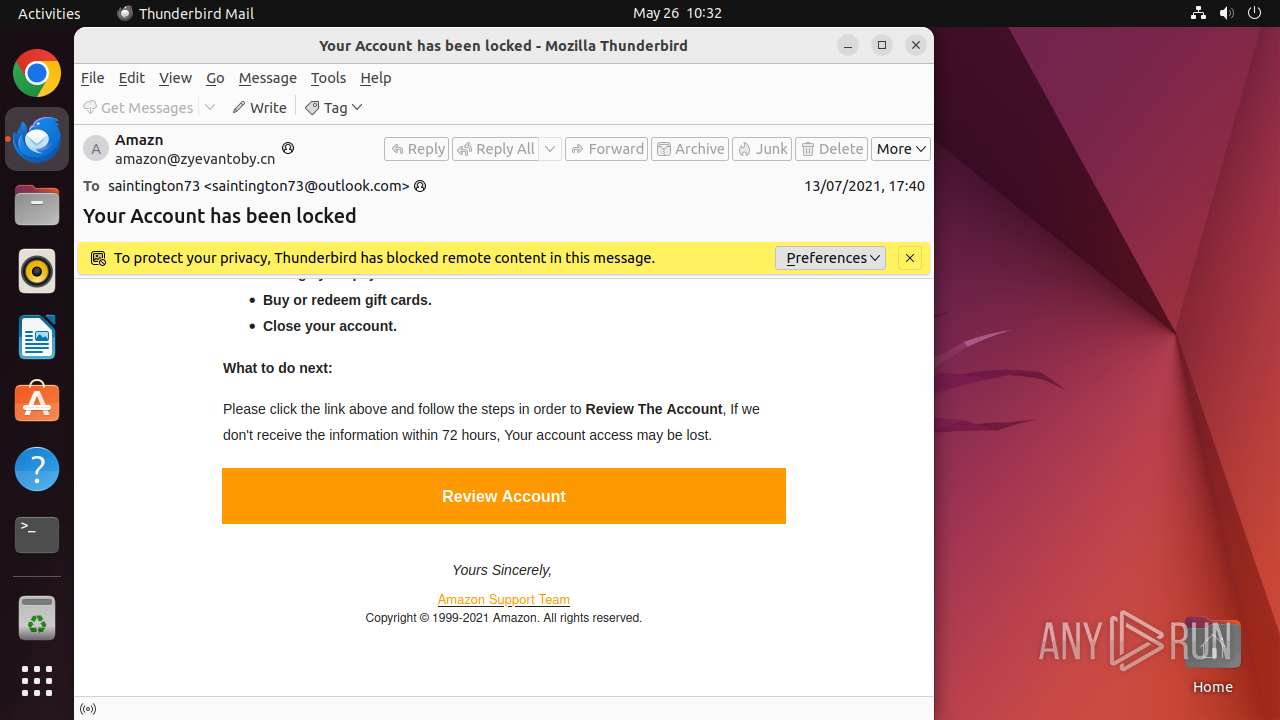Click Thunderbird icon in the dock
The height and width of the screenshot is (720, 1280).
point(37,139)
